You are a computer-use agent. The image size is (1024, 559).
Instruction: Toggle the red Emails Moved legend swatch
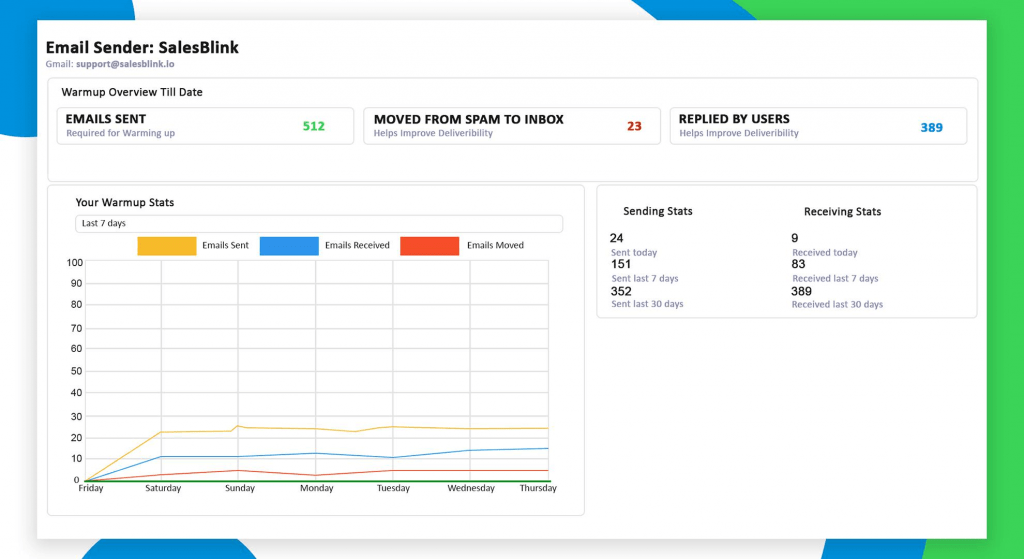point(429,246)
